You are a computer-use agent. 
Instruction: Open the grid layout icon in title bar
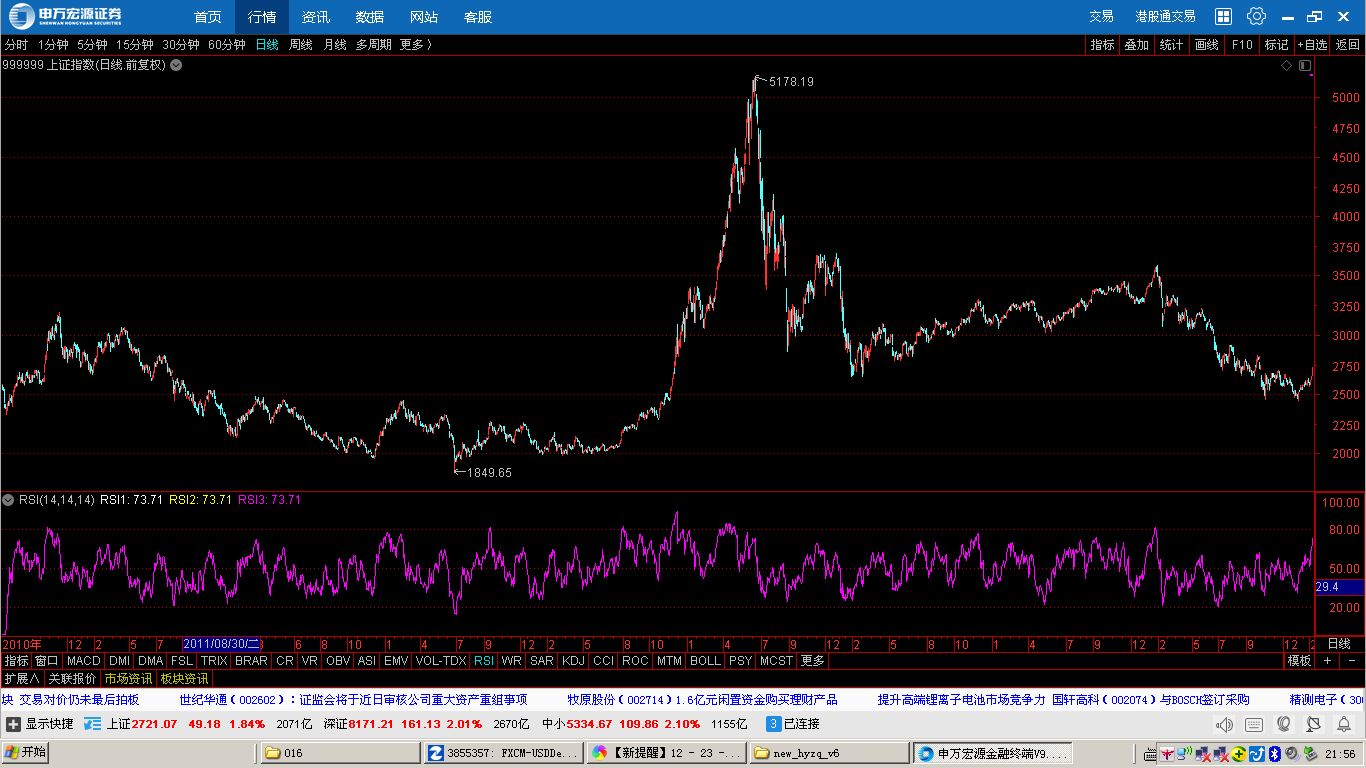[1223, 16]
